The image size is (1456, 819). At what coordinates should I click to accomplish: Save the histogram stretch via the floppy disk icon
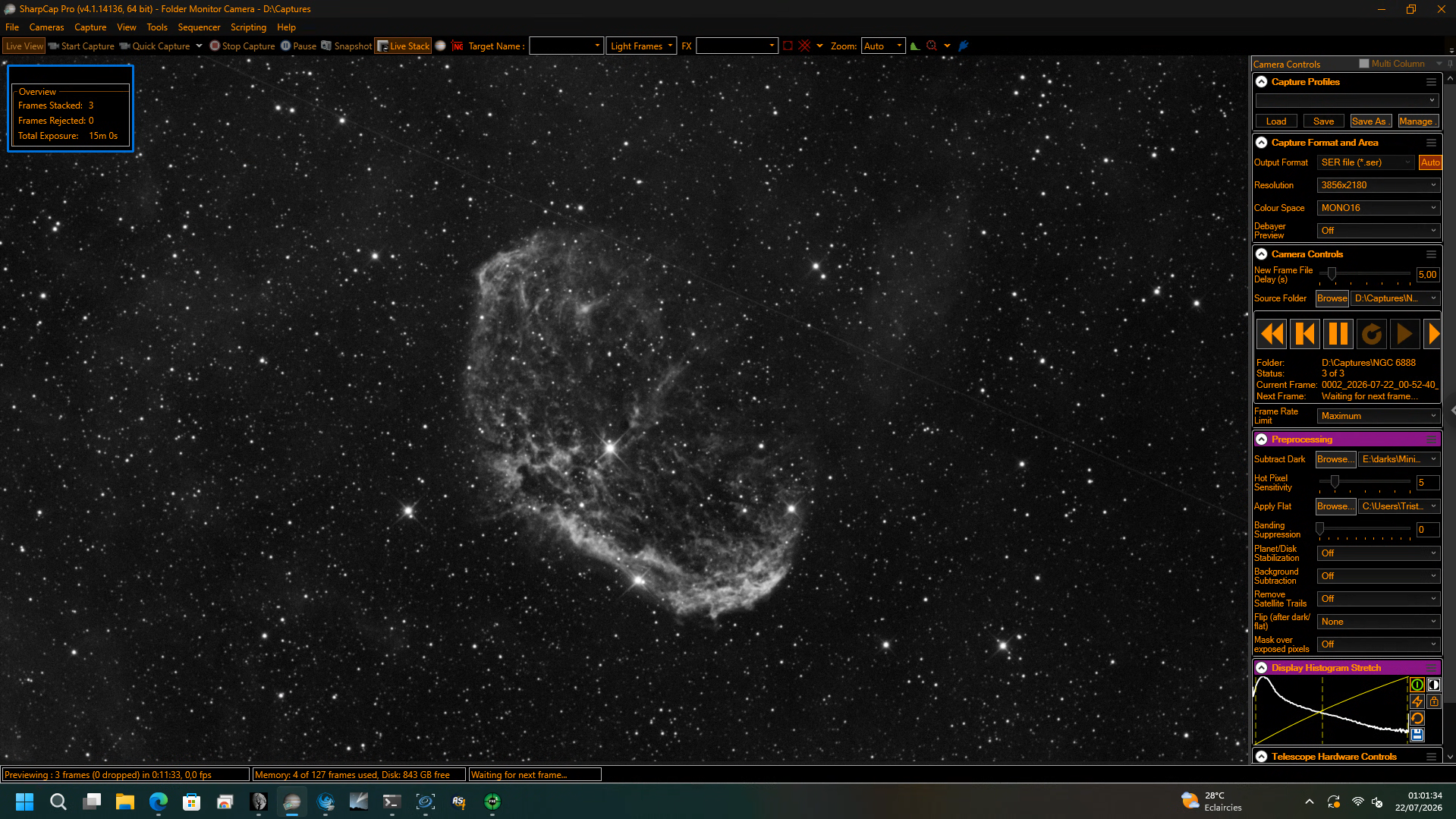point(1417,735)
